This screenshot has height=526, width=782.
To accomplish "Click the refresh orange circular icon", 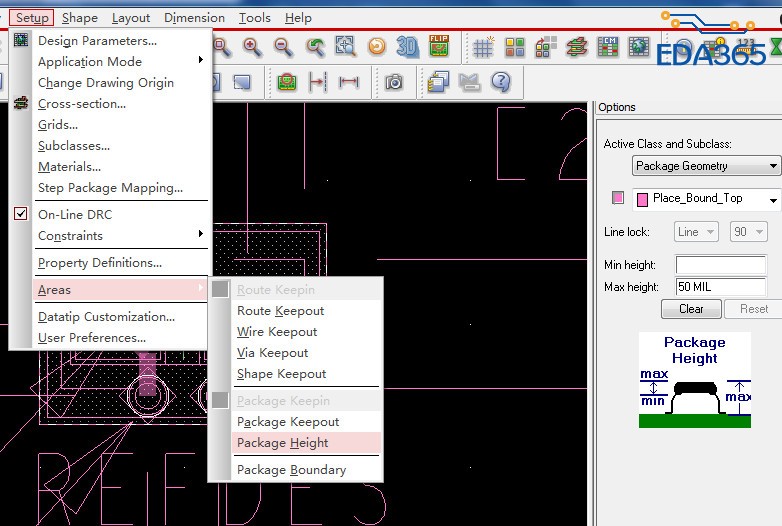I will (x=376, y=46).
